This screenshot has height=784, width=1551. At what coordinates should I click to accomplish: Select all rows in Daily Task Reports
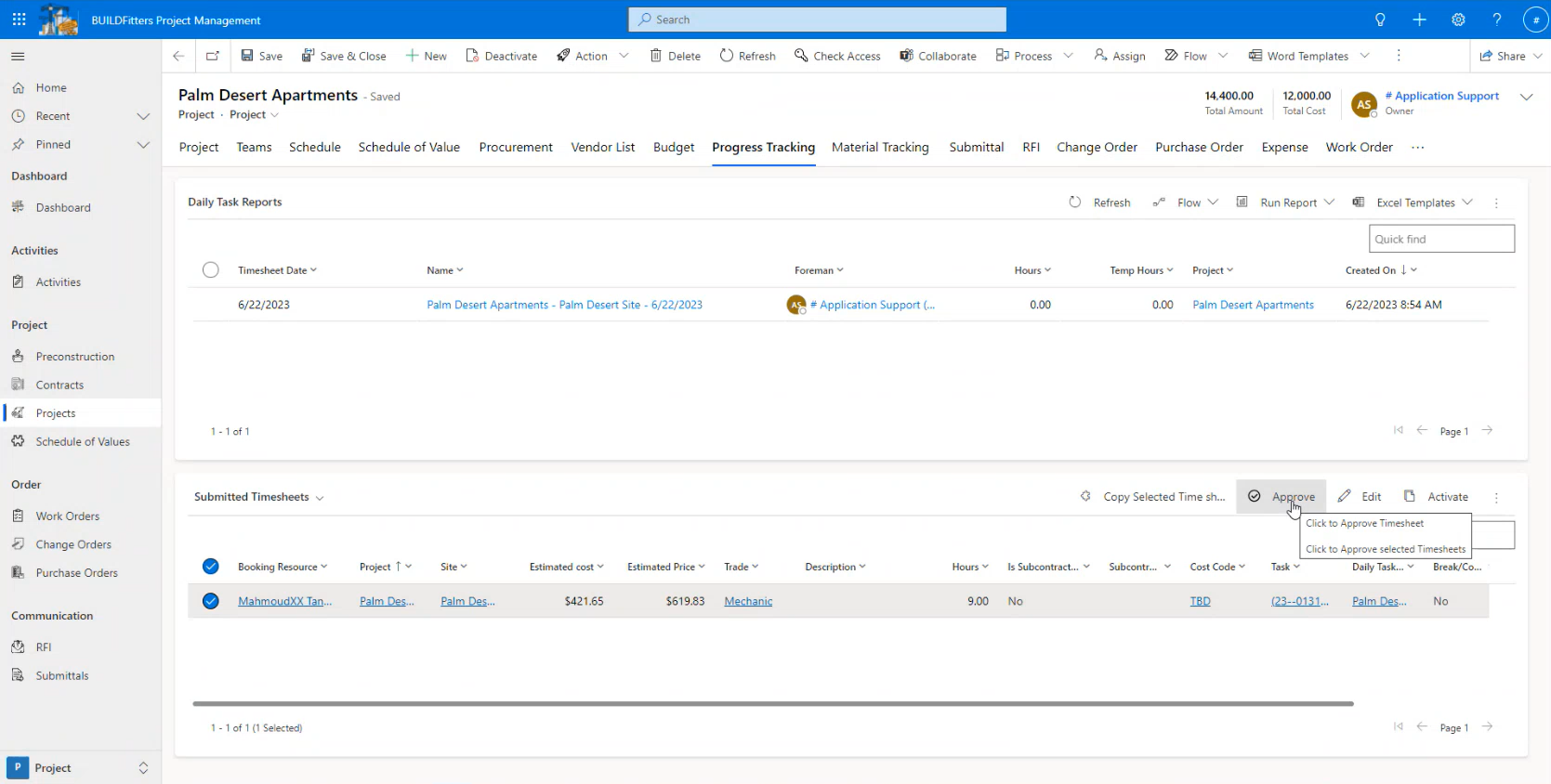[x=211, y=270]
